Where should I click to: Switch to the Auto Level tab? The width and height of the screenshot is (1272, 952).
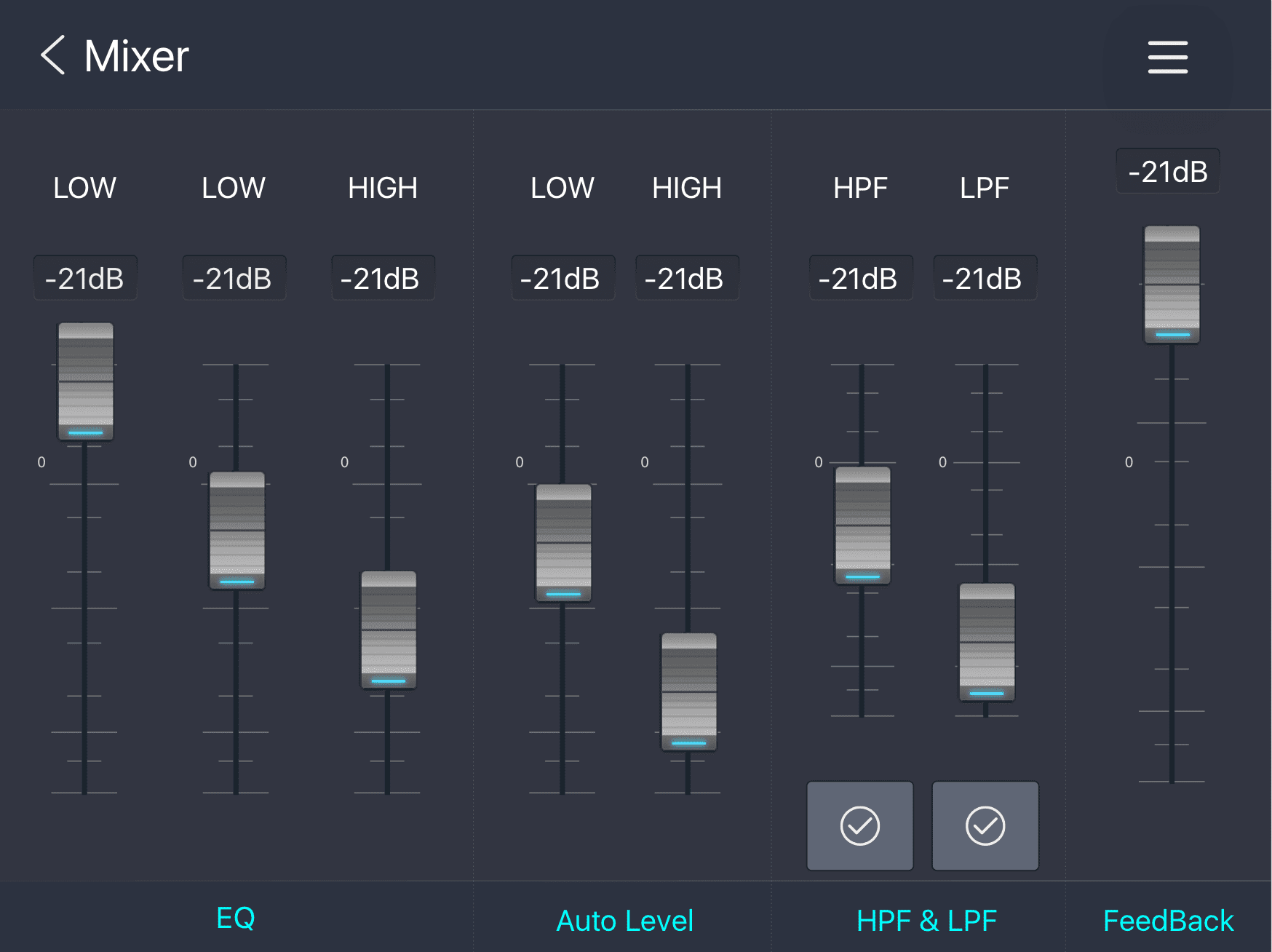(624, 921)
